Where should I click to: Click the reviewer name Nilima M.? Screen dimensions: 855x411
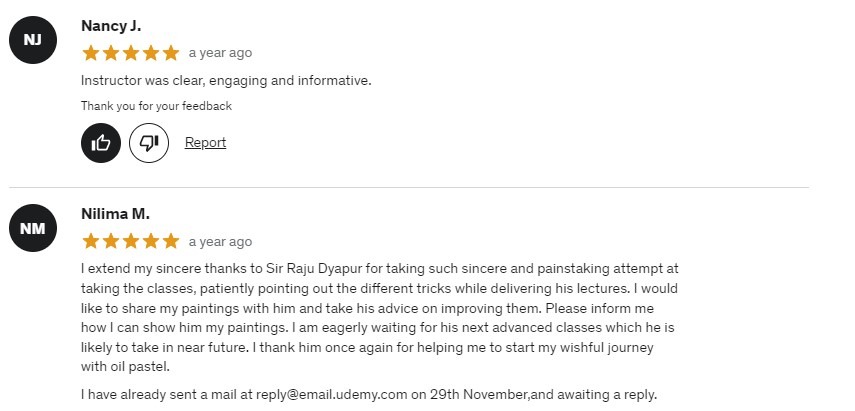[x=115, y=214]
